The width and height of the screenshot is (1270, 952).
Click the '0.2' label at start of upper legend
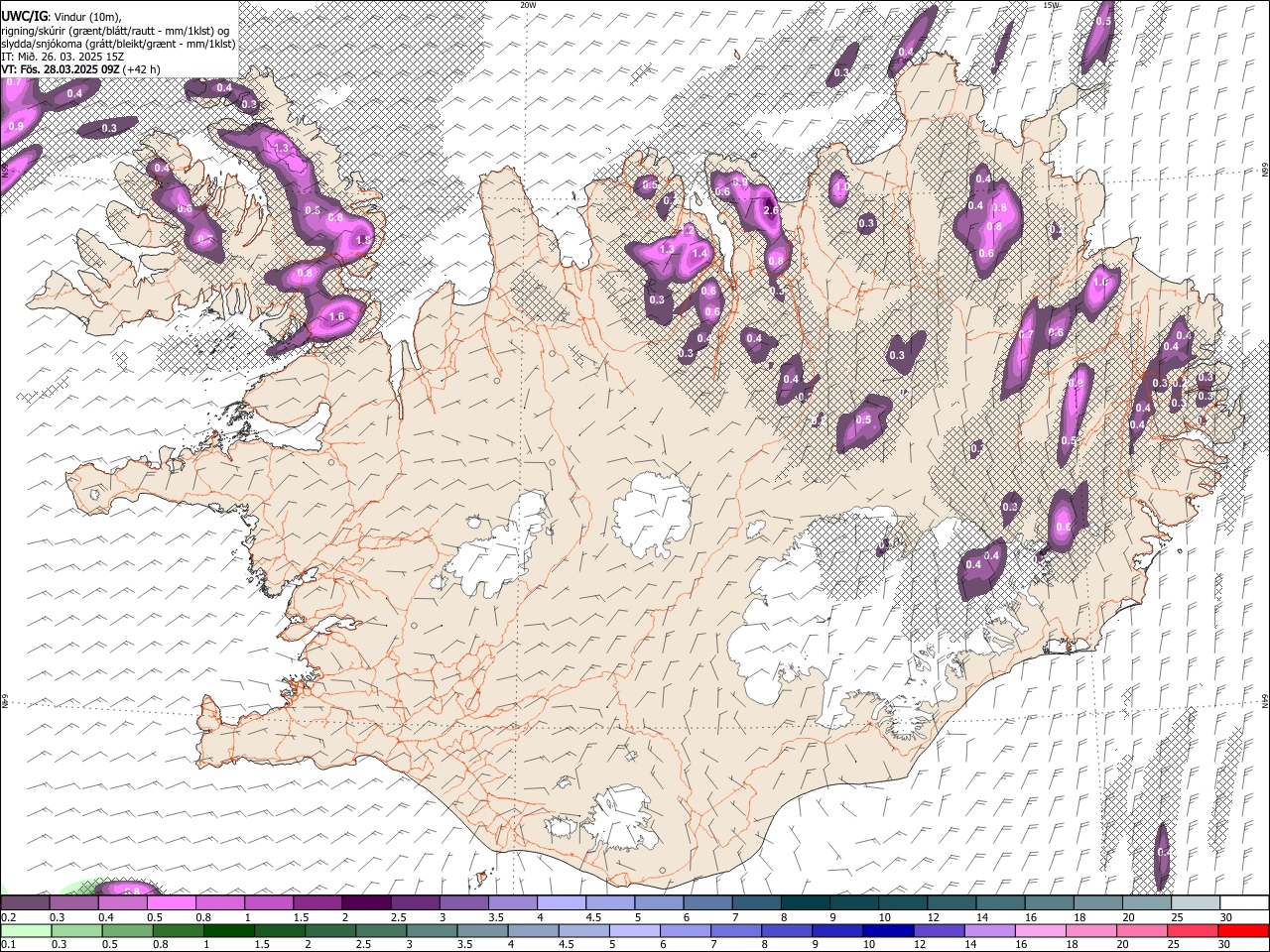tap(8, 917)
